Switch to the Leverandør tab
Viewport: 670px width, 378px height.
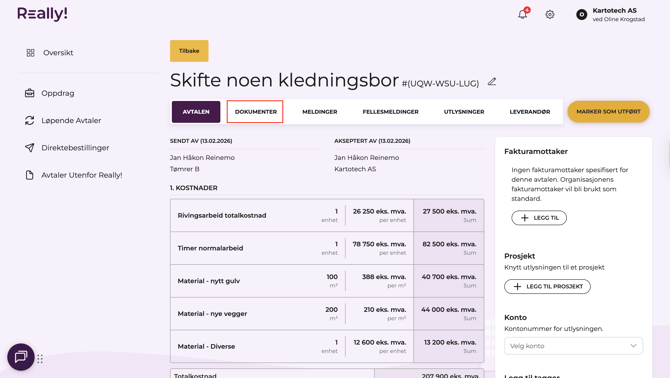(530, 112)
